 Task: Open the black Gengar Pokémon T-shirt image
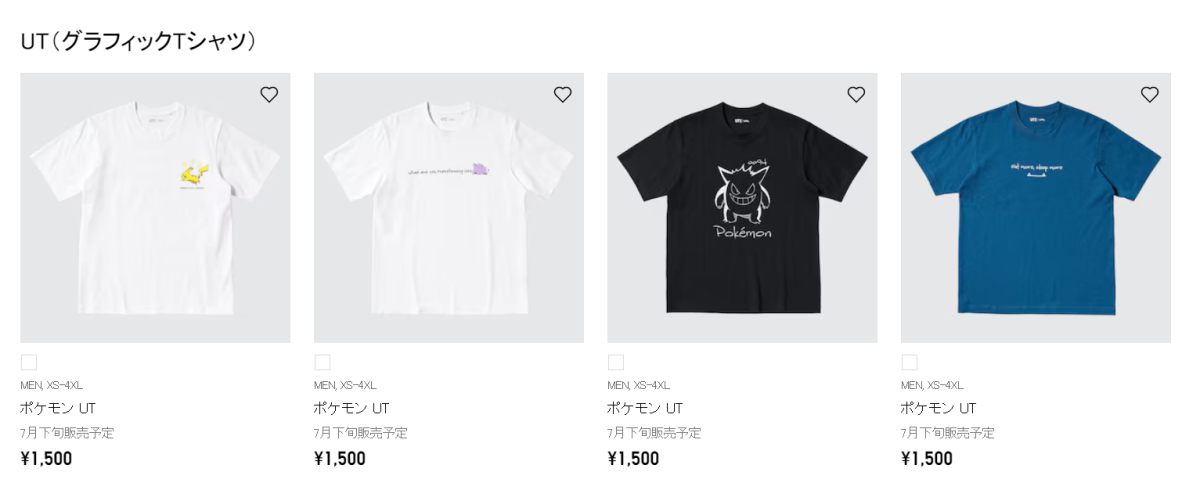[x=742, y=208]
